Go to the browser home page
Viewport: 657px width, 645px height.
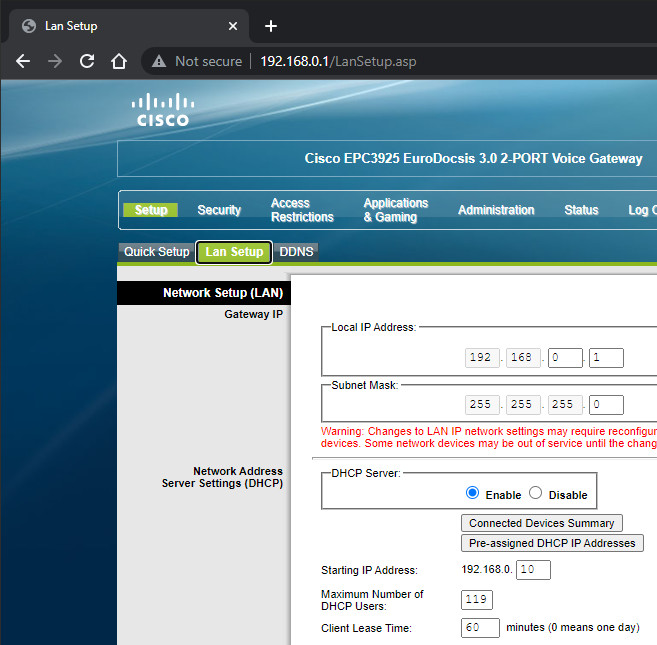[x=119, y=61]
